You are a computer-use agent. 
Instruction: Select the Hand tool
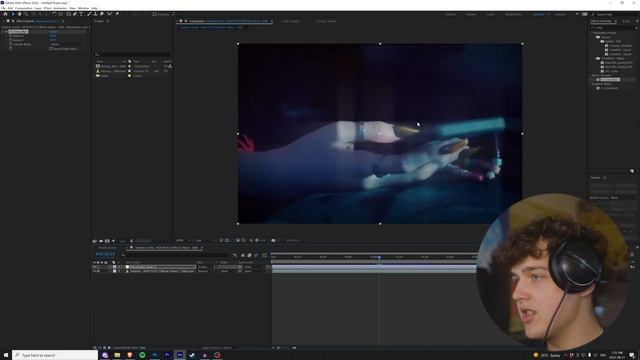click(x=20, y=14)
